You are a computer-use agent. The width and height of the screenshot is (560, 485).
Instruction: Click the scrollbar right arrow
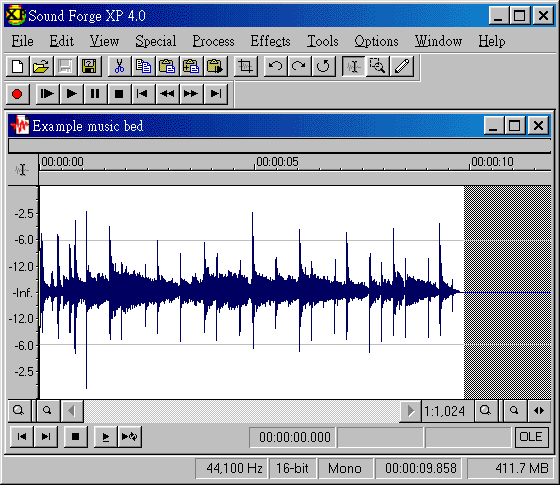point(410,411)
